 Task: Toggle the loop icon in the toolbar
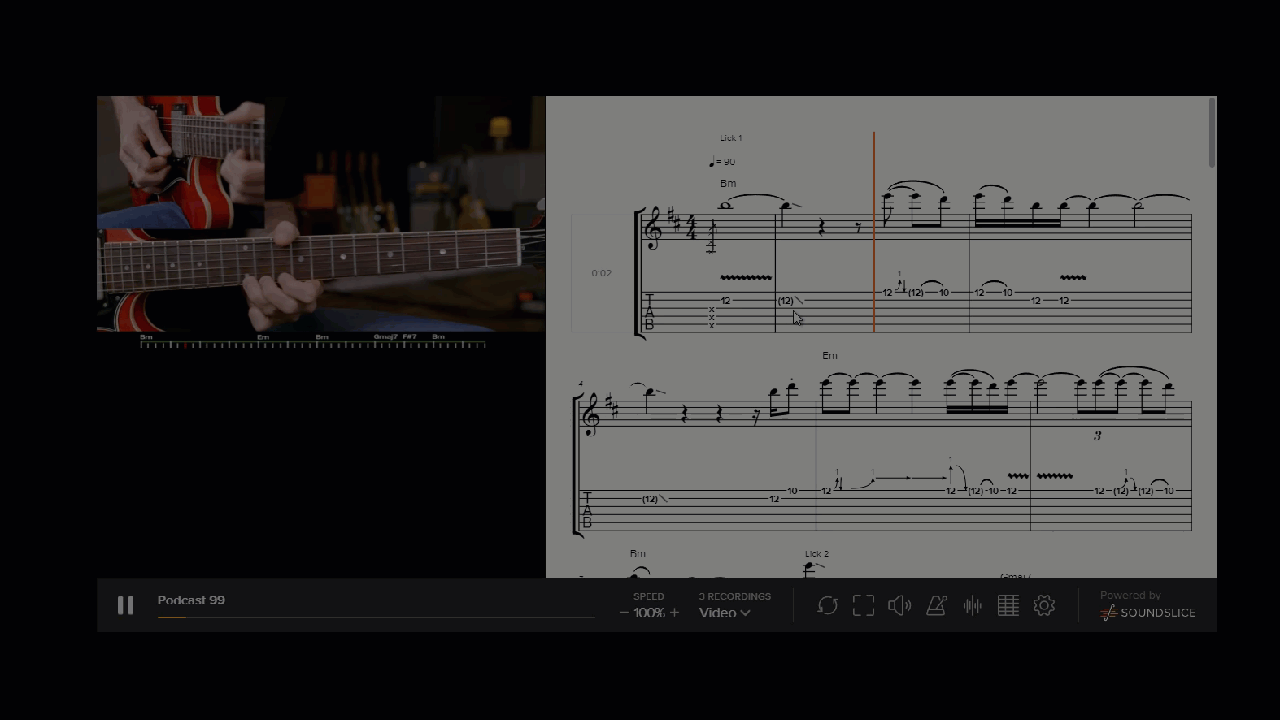click(x=827, y=605)
